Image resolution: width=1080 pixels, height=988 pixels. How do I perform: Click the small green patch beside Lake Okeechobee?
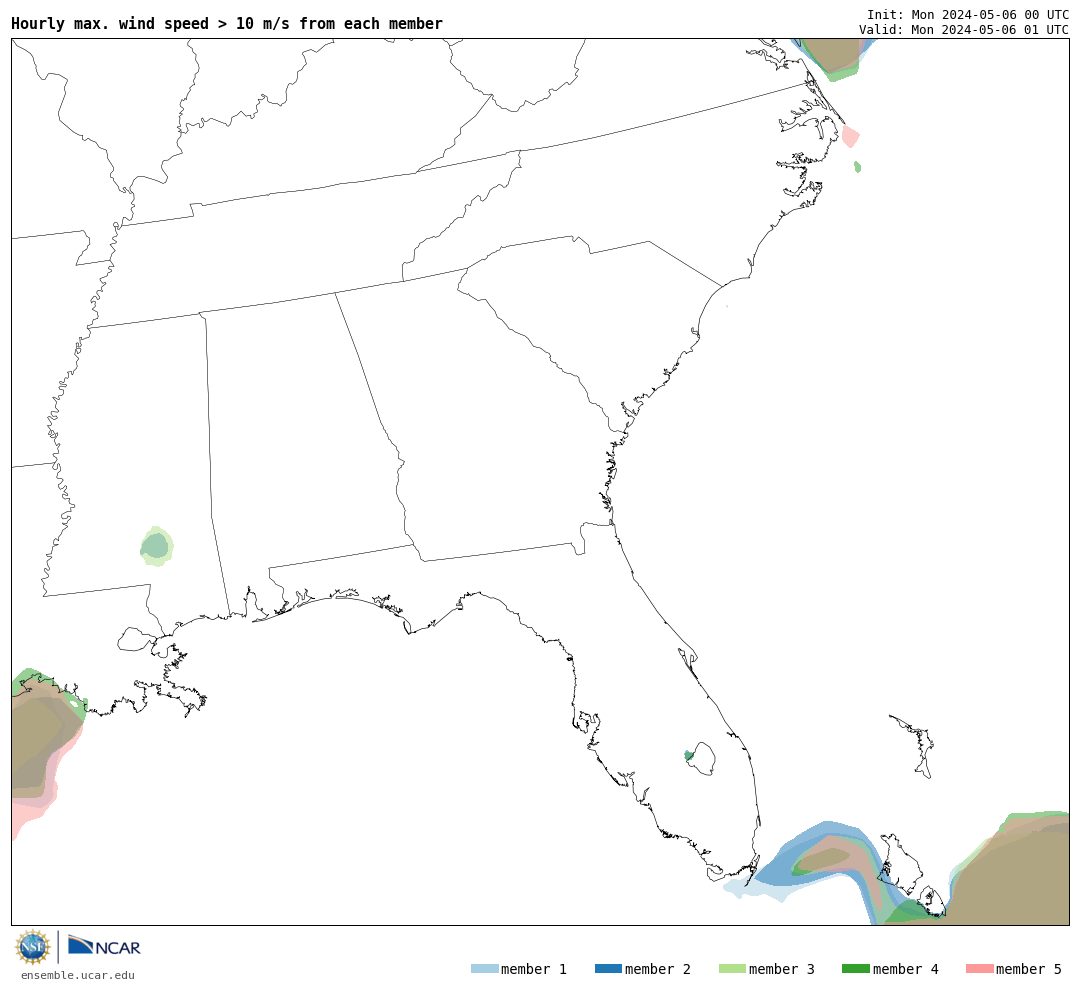689,756
